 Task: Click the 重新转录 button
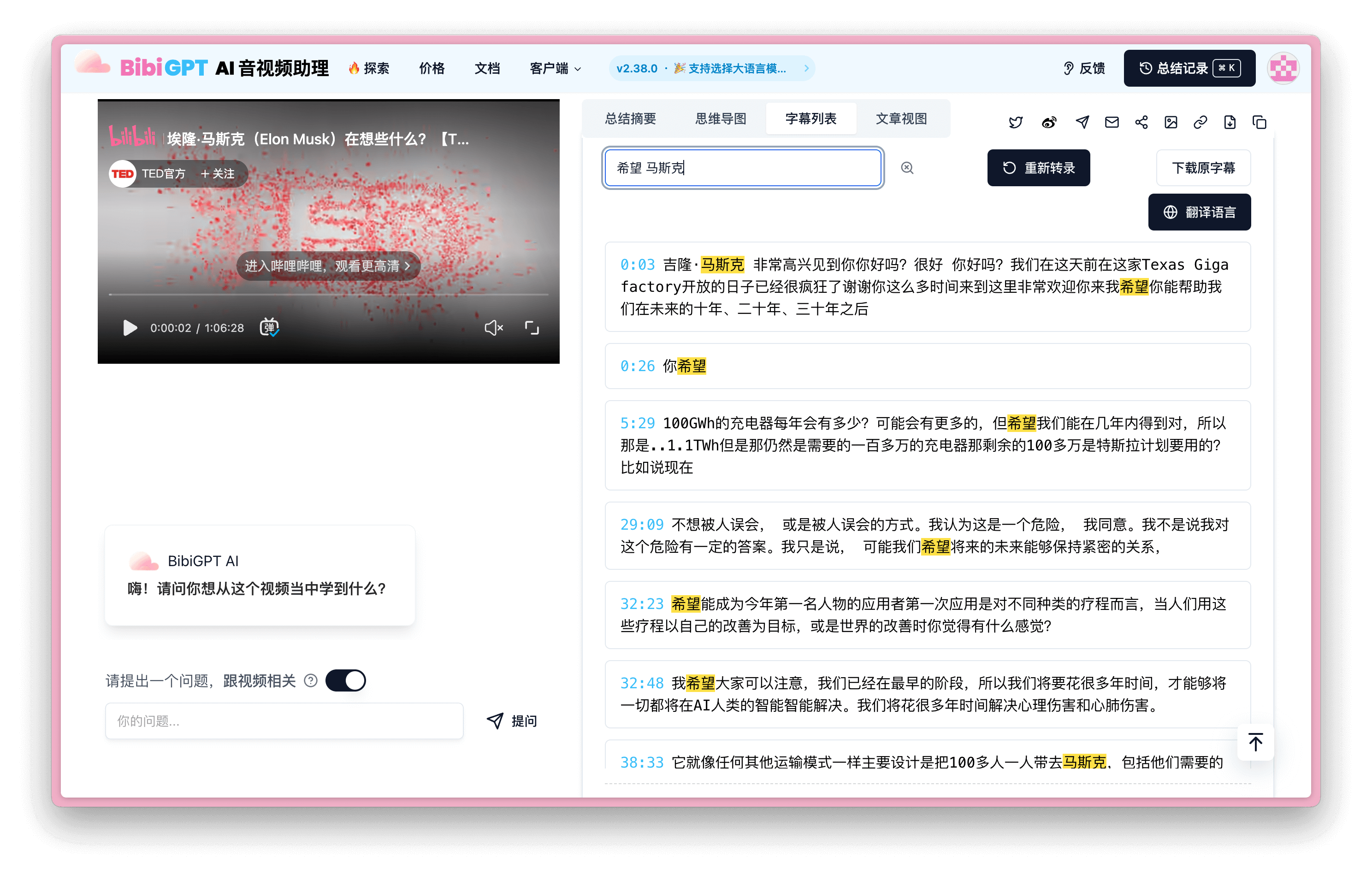click(1038, 167)
